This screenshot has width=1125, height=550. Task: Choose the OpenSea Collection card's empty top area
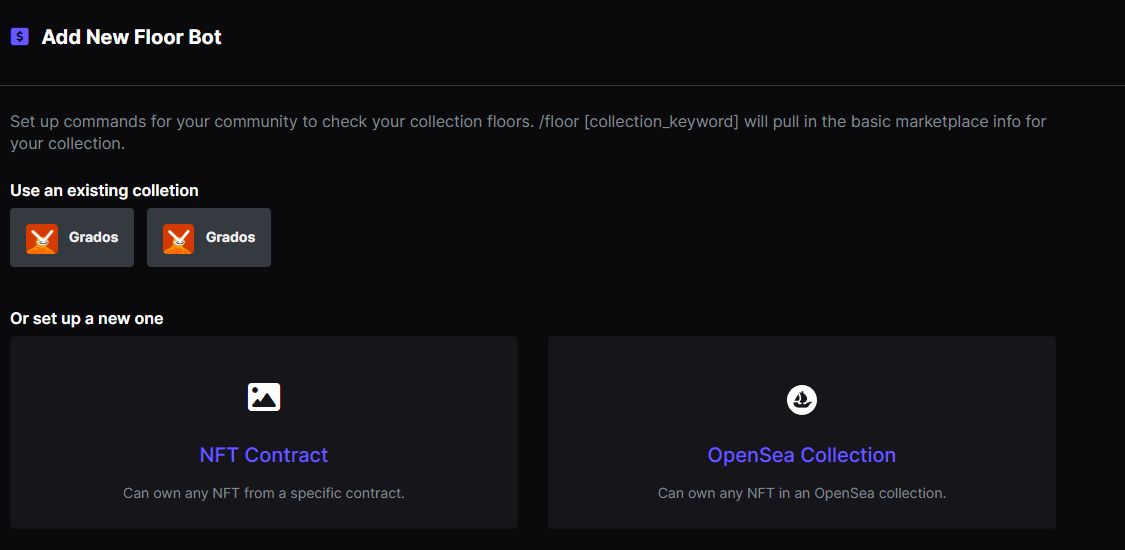(x=802, y=358)
